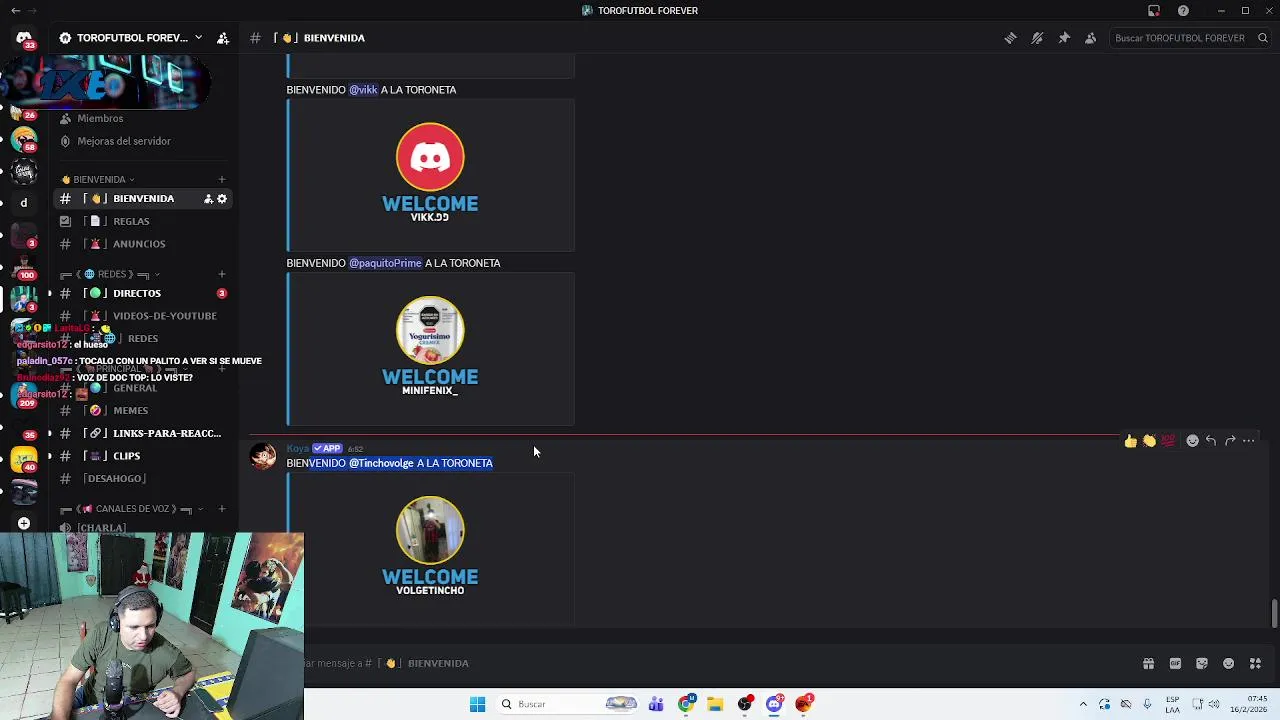
Task: React with 100 emoji
Action: (1168, 441)
